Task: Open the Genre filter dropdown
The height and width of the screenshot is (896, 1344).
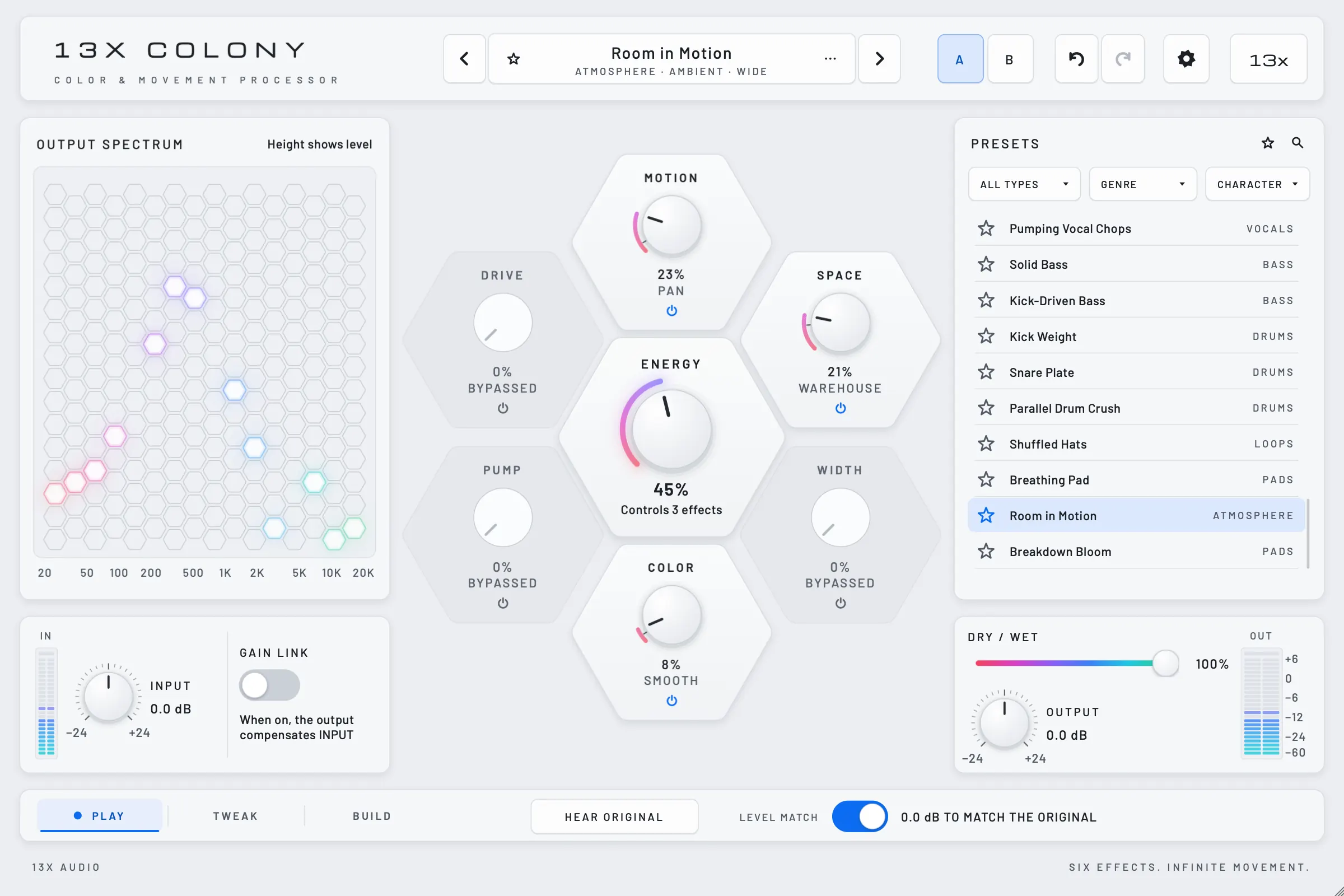Action: coord(1142,184)
